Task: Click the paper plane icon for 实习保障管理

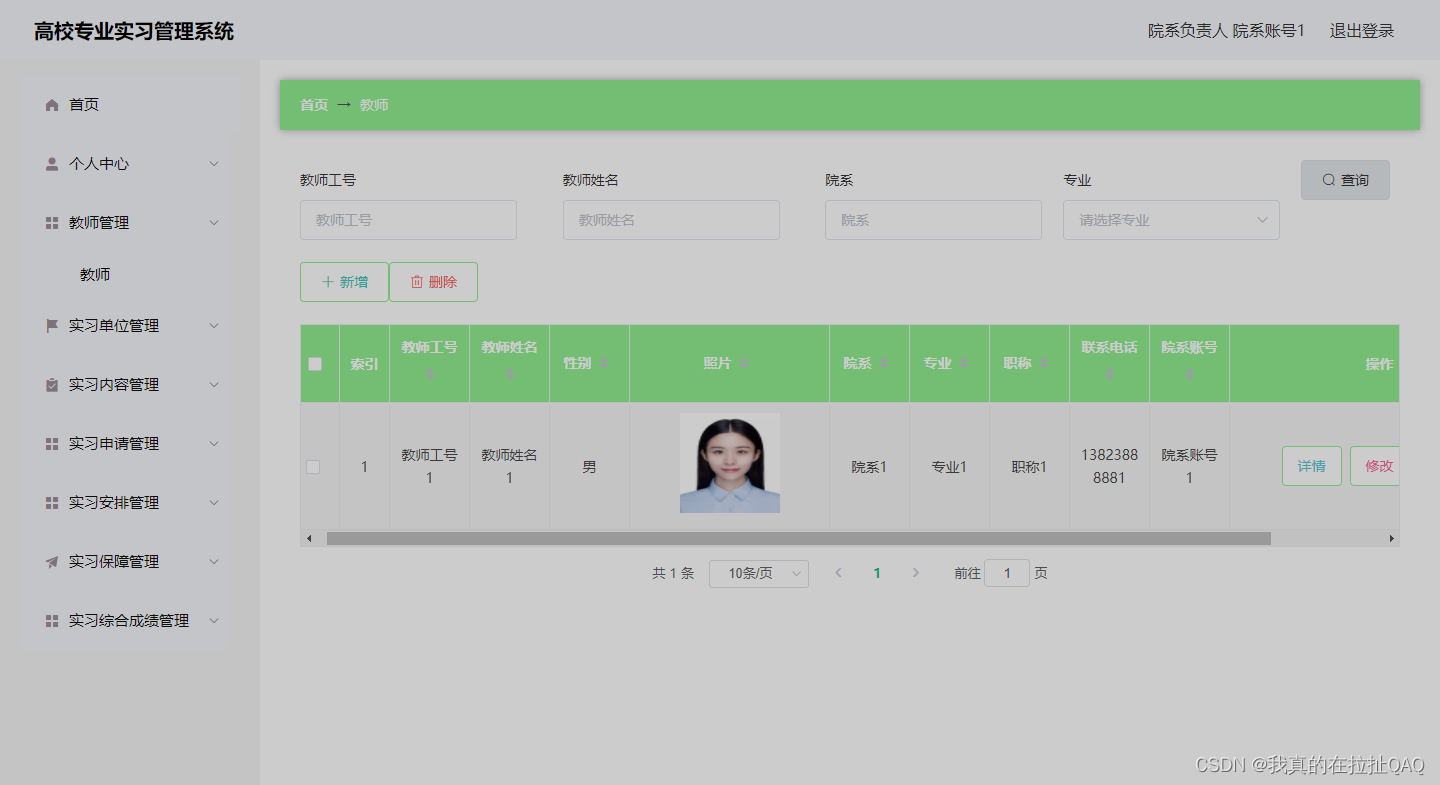Action: click(x=51, y=561)
